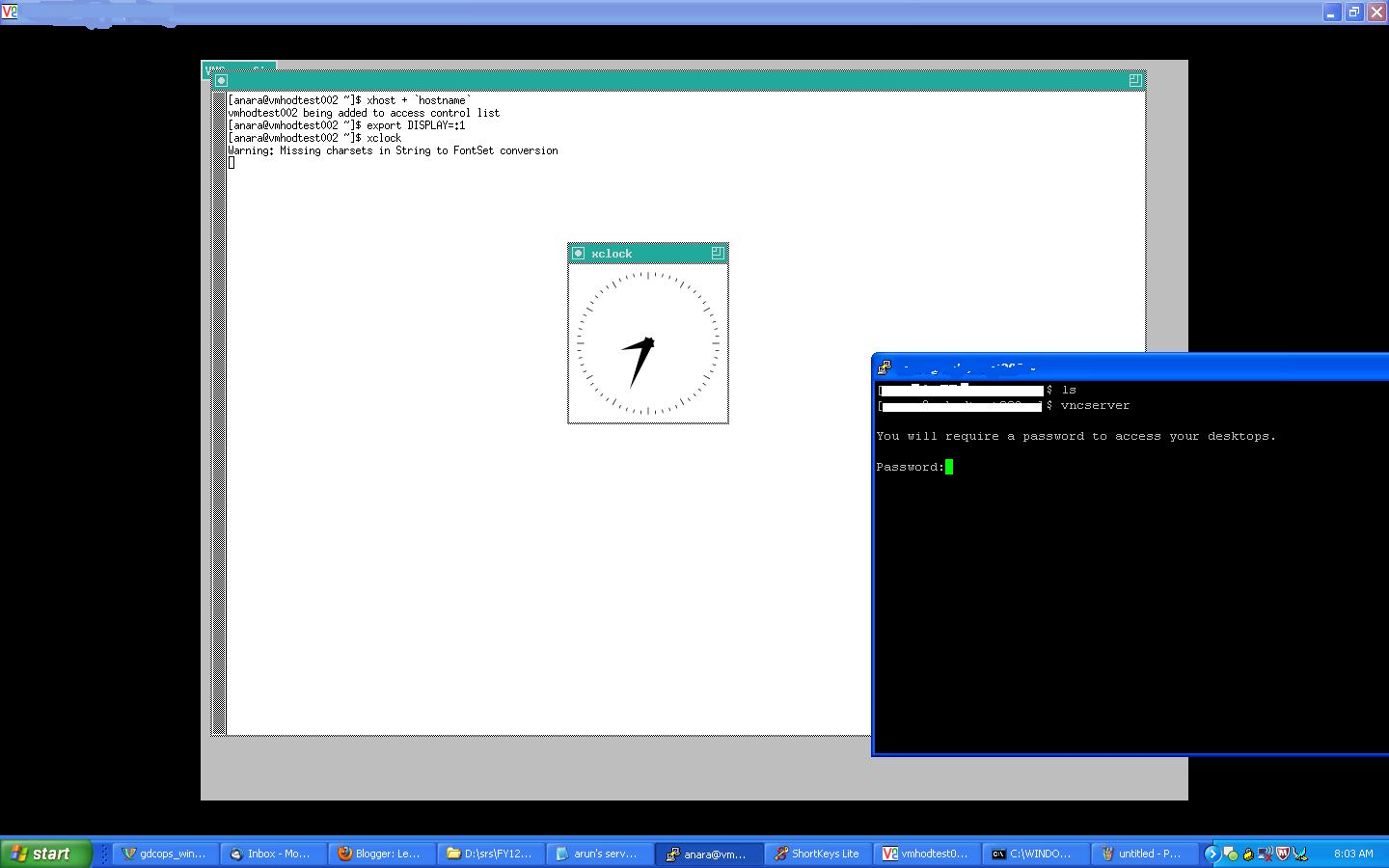Image resolution: width=1389 pixels, height=868 pixels.
Task: Open the Windows Start menu
Action: (45, 854)
